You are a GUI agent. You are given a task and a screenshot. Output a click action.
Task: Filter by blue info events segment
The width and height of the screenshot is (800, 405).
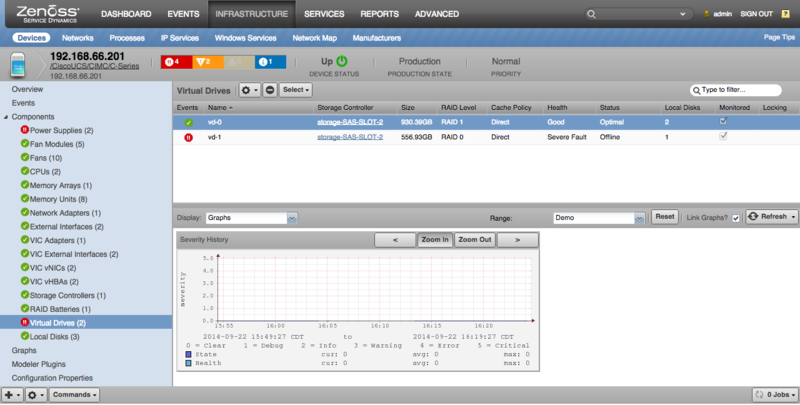click(x=270, y=62)
